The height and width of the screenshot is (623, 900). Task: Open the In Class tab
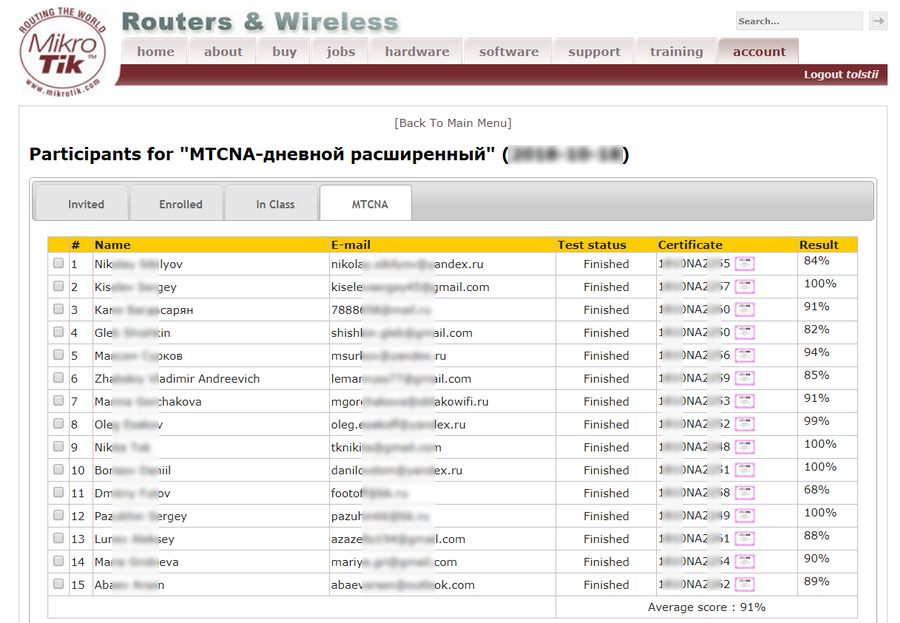(275, 204)
